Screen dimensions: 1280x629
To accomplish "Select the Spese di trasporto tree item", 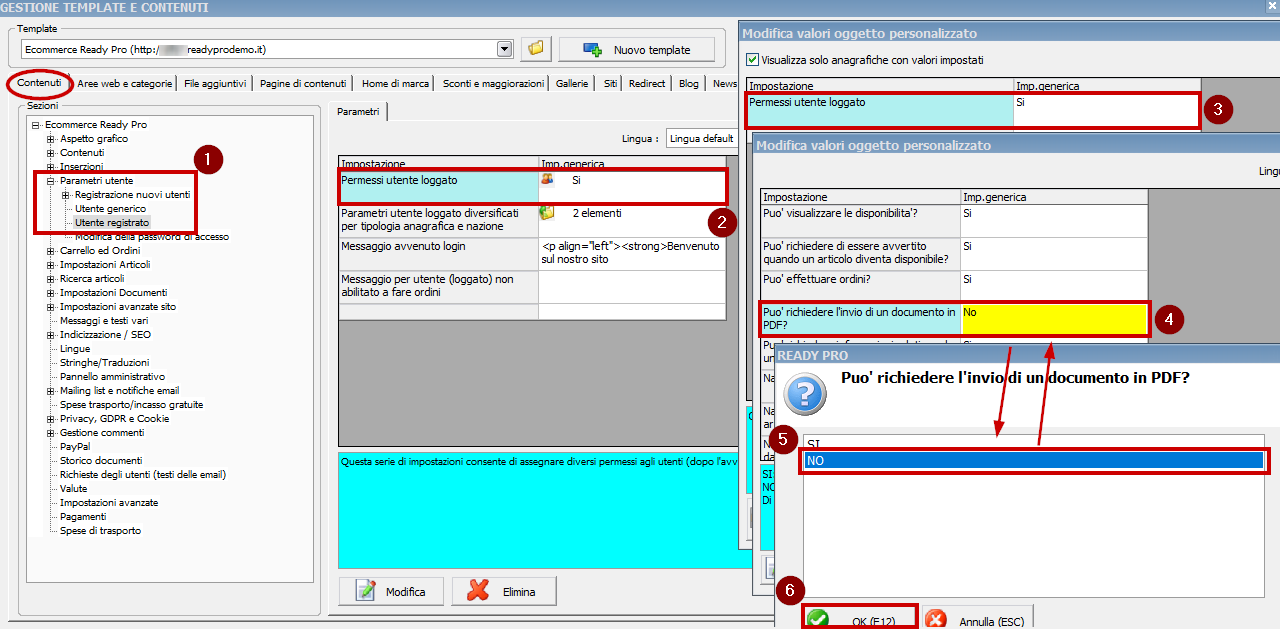I will pos(100,531).
